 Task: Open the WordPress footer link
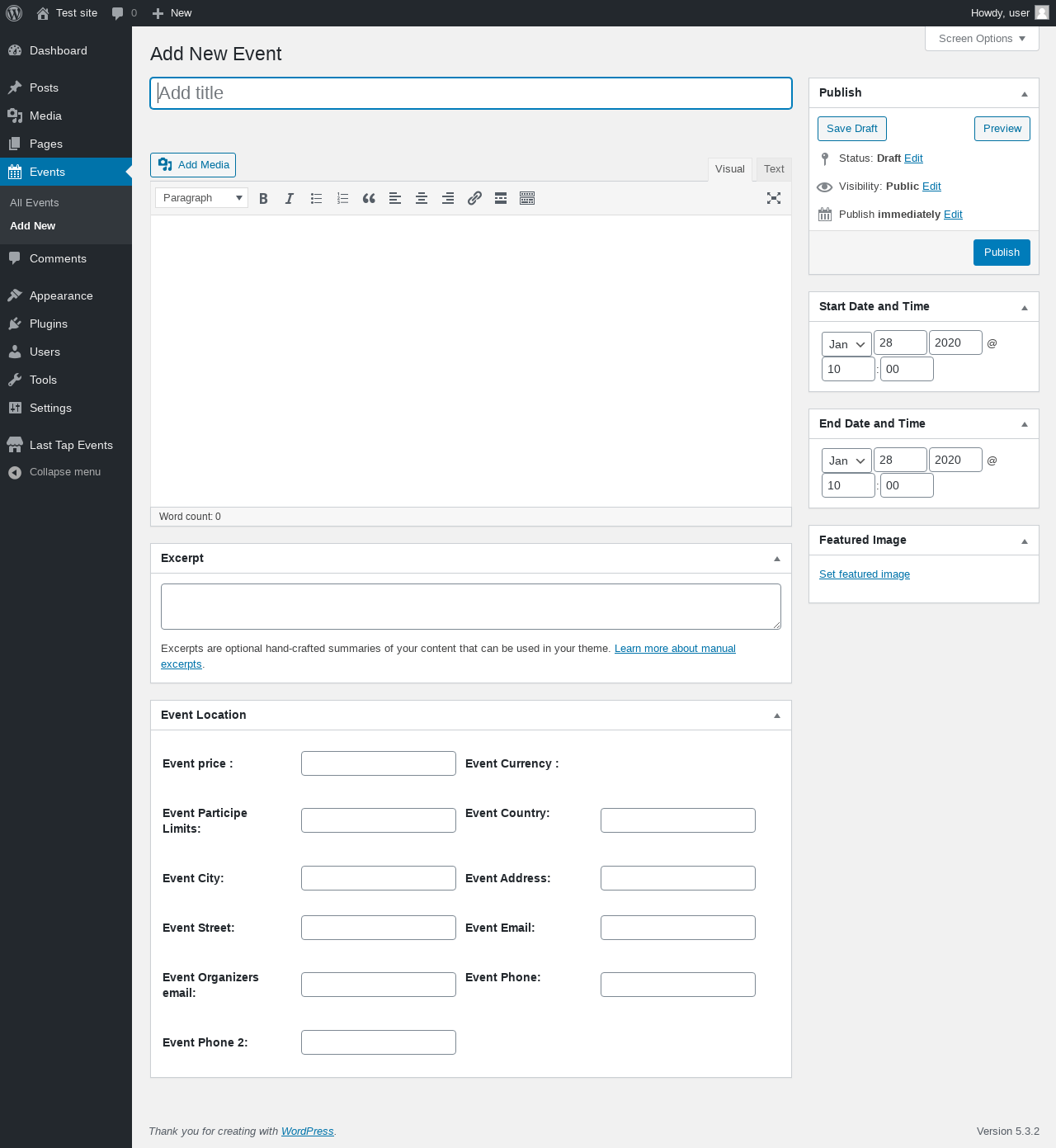[308, 1131]
